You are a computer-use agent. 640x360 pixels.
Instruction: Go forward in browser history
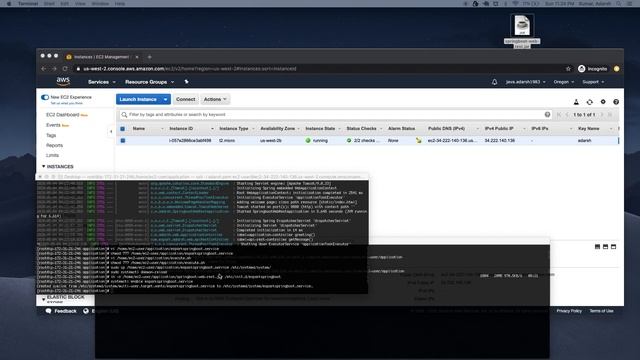(54, 69)
